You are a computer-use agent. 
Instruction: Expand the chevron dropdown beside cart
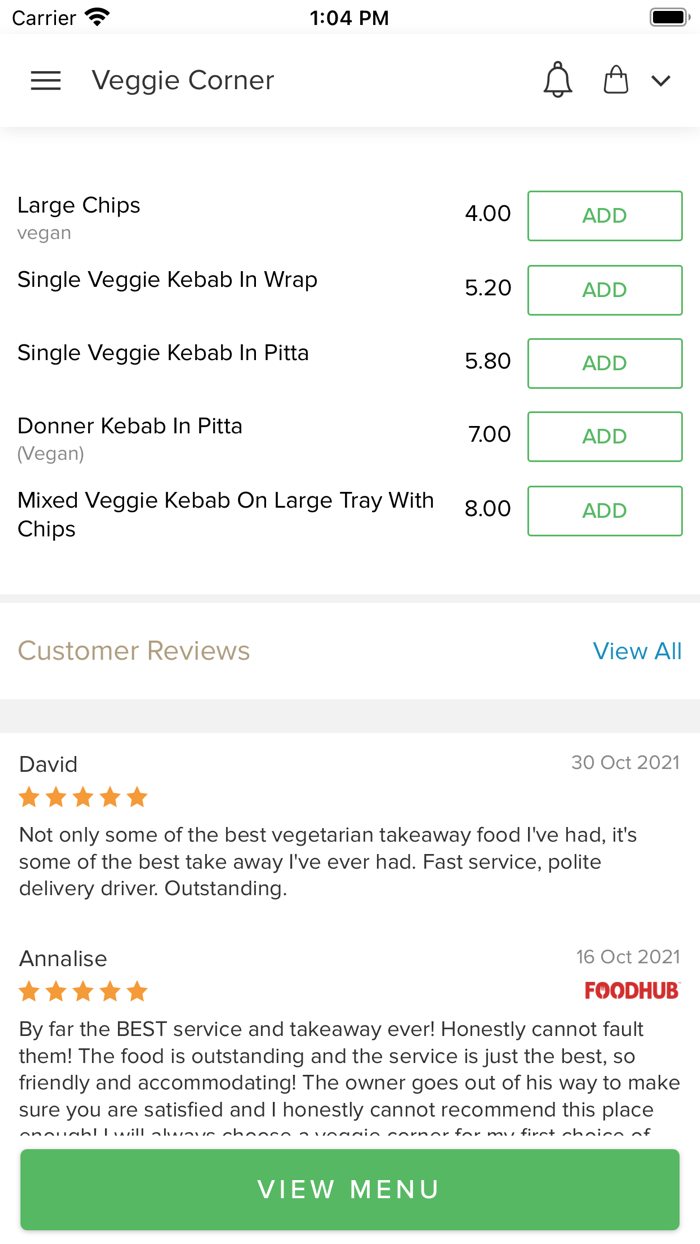coord(661,81)
